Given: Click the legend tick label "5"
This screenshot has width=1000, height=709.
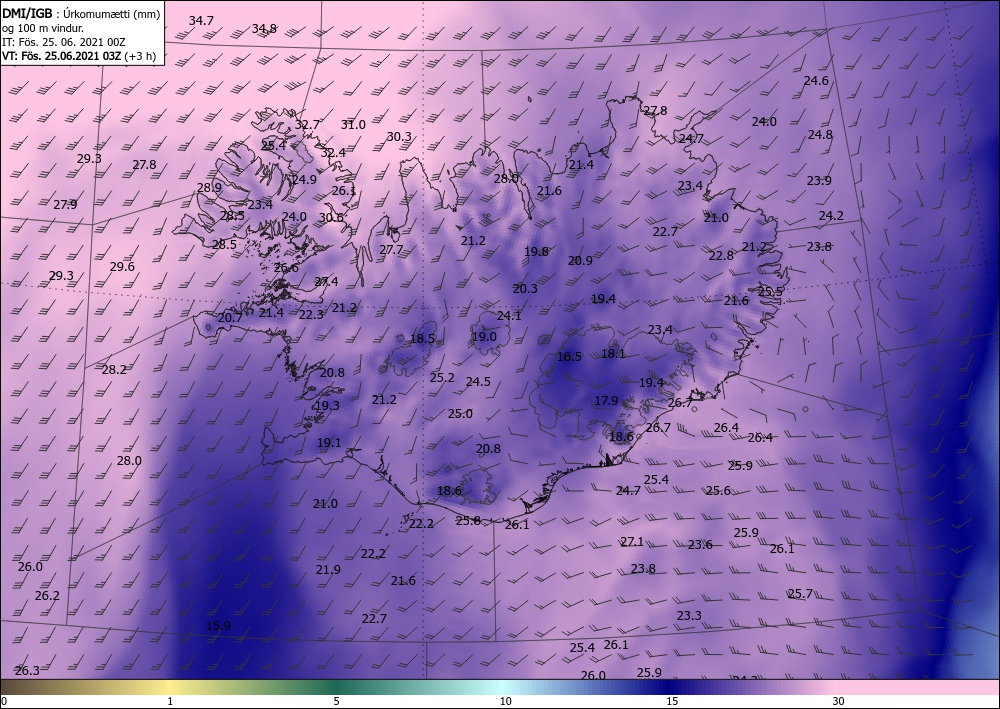Looking at the screenshot, I should click(x=336, y=701).
